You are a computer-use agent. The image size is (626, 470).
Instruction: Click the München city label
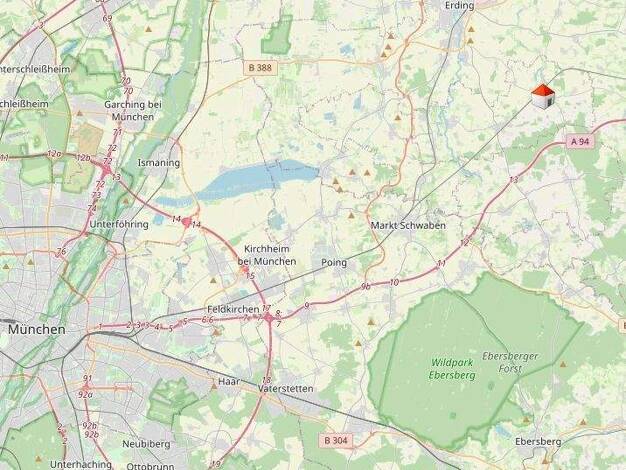(37, 329)
